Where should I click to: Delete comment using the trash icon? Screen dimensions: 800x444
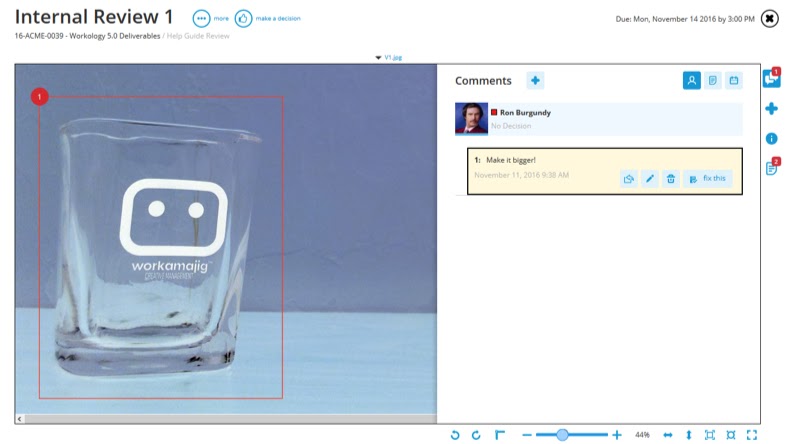[x=671, y=179]
